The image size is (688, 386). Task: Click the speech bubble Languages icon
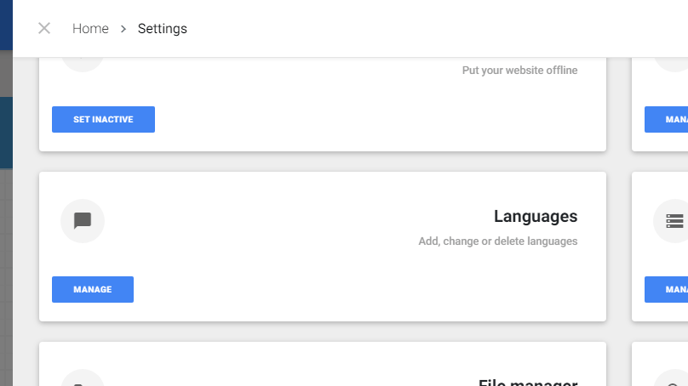82,221
